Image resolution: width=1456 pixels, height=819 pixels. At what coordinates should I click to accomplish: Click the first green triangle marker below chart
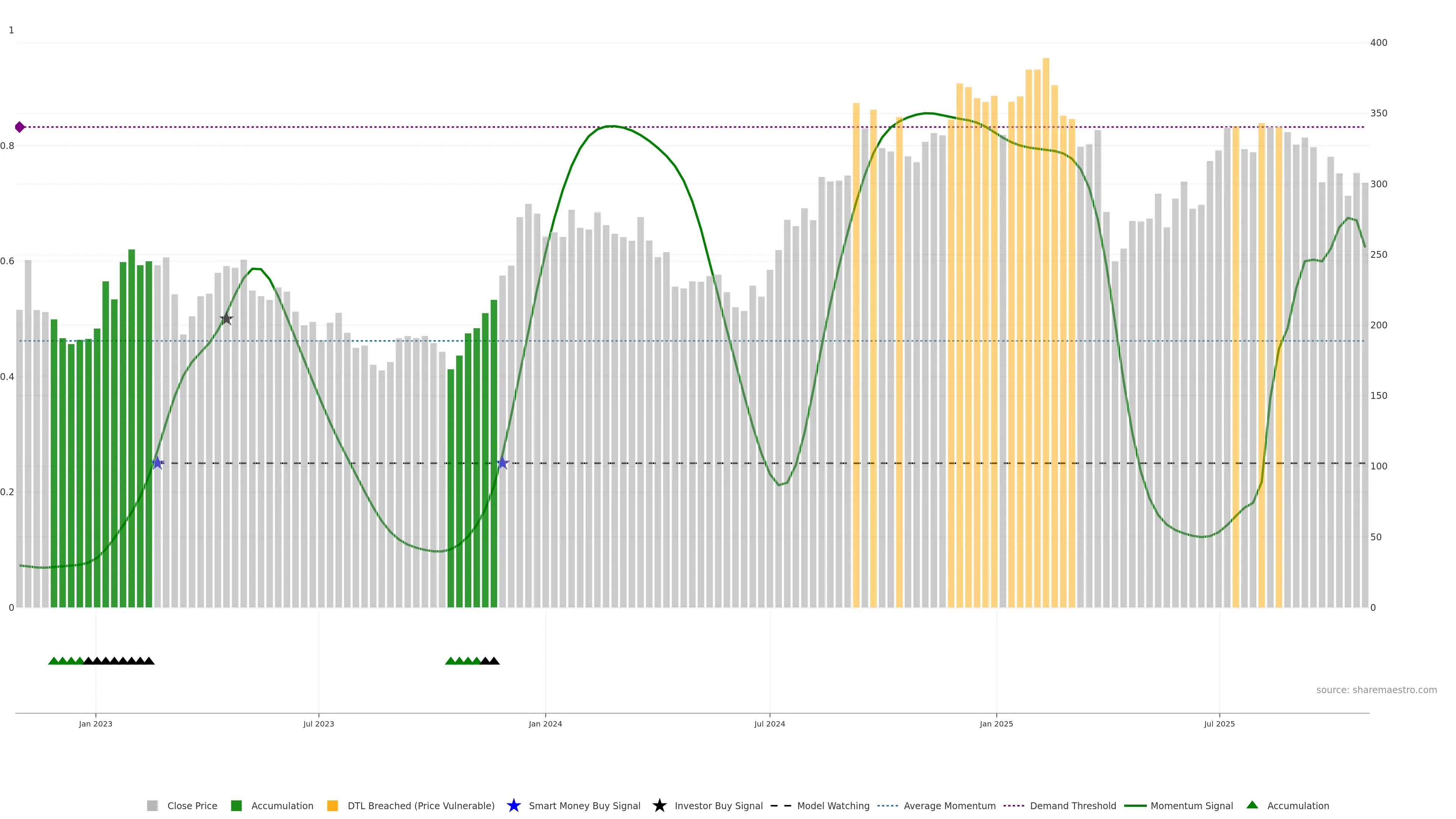coord(54,661)
